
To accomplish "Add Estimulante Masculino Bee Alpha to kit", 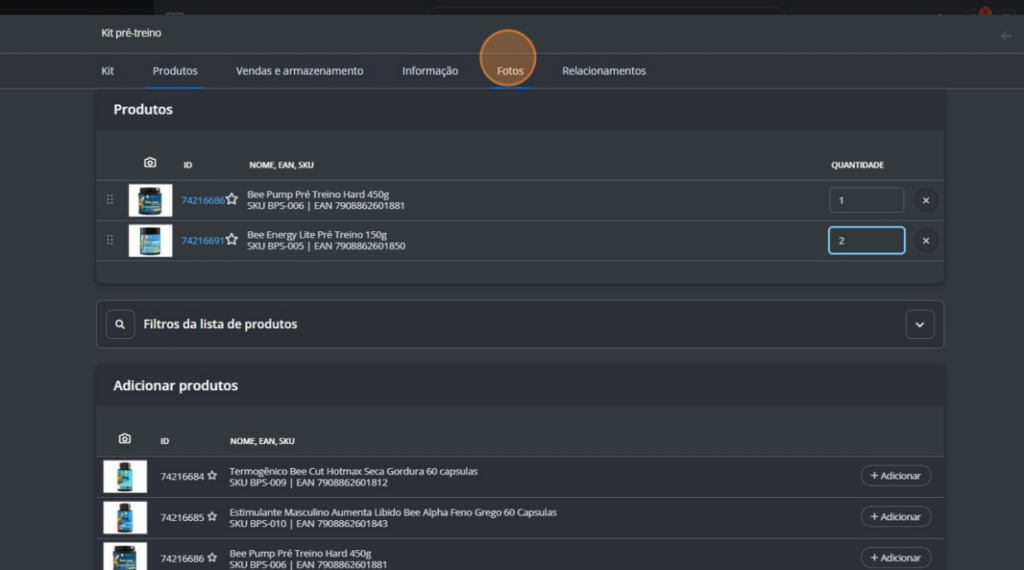I will tap(896, 516).
